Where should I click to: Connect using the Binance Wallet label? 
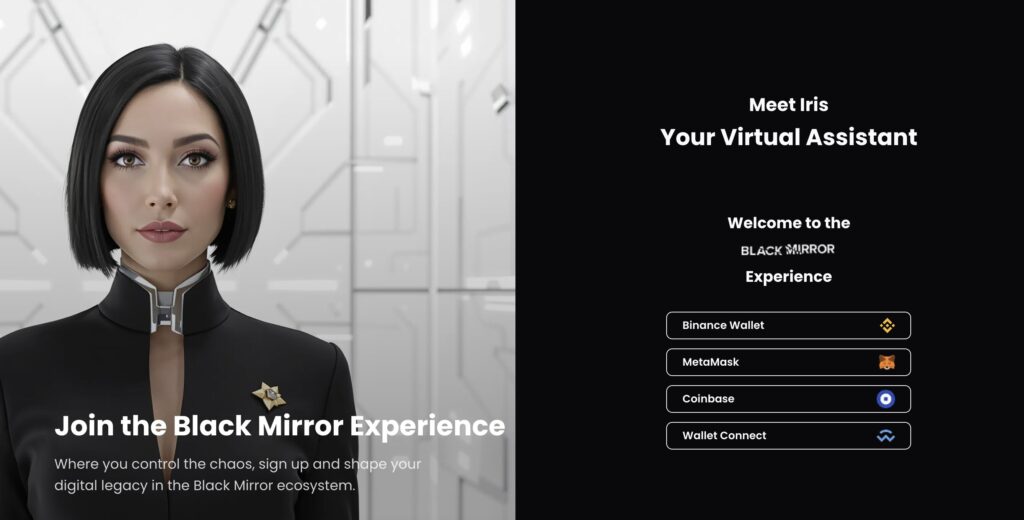pyautogui.click(x=723, y=325)
